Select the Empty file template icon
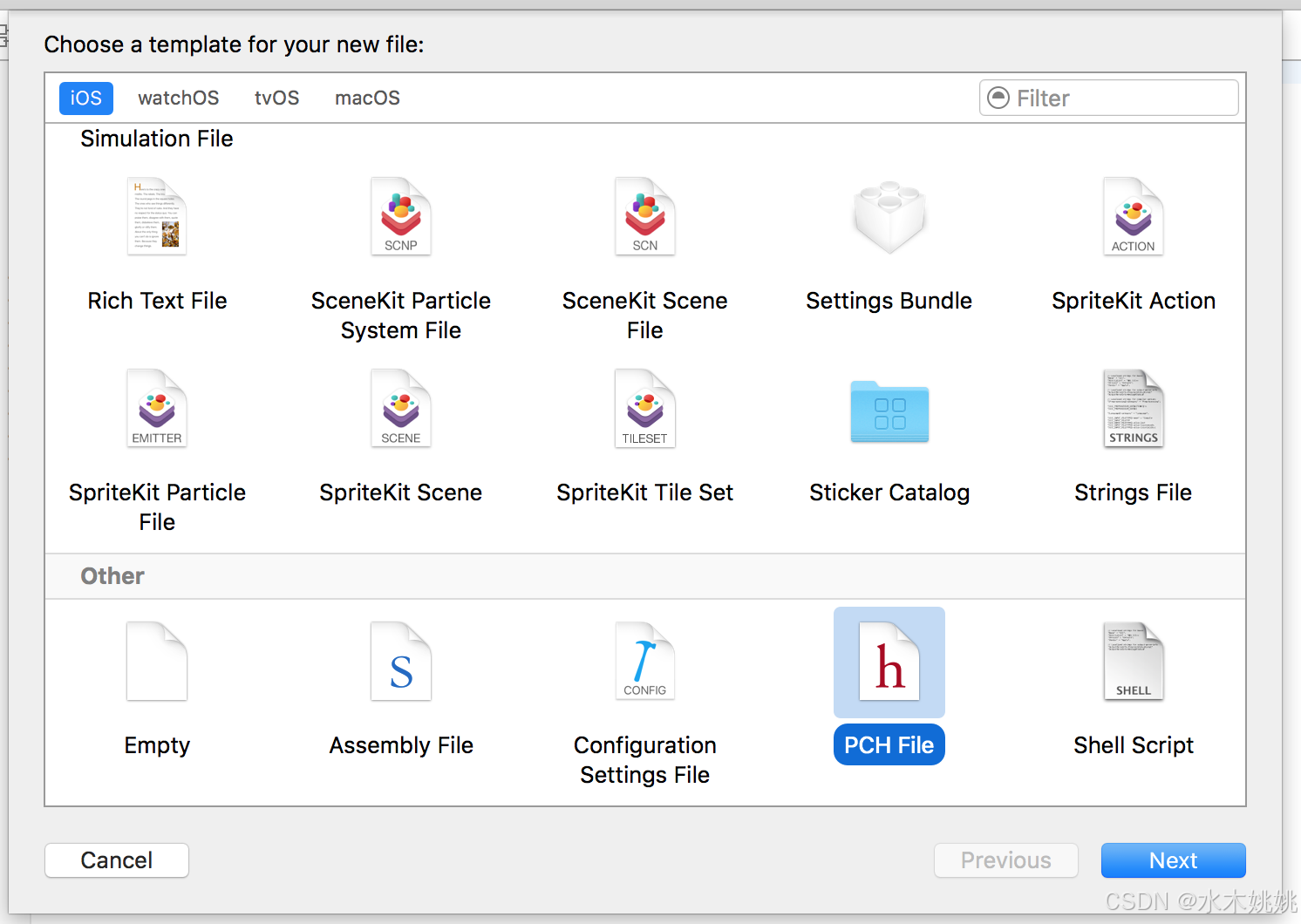 [157, 662]
